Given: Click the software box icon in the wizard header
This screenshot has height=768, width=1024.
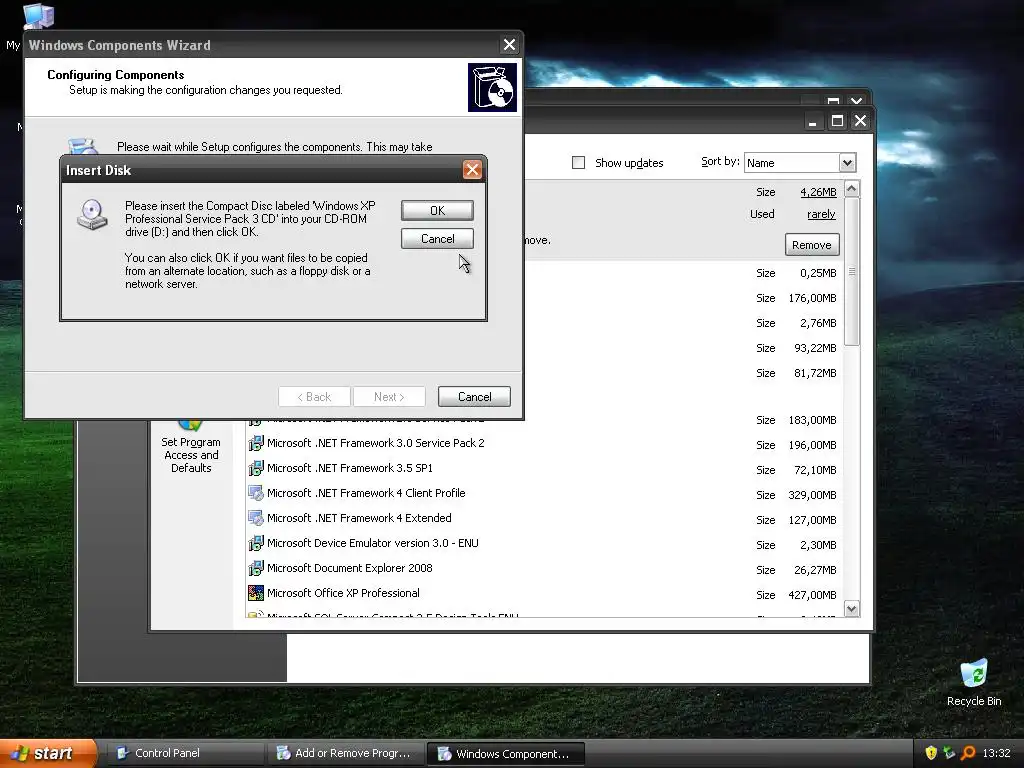Looking at the screenshot, I should point(492,88).
